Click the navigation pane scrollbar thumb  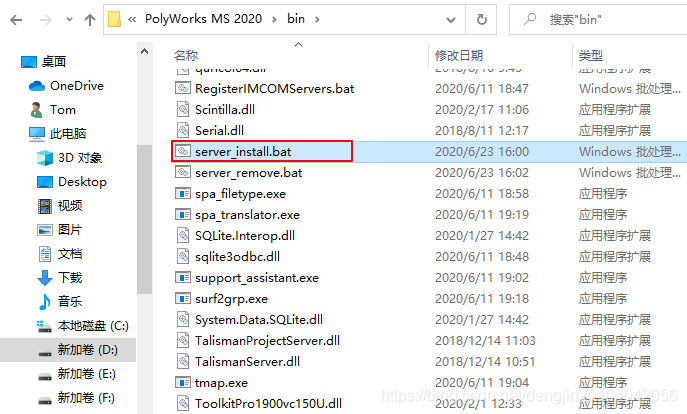(x=144, y=219)
